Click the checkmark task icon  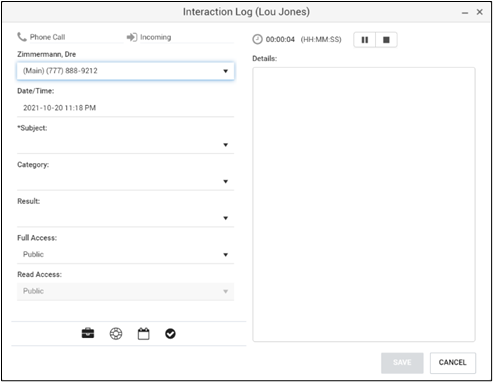pyautogui.click(x=170, y=334)
